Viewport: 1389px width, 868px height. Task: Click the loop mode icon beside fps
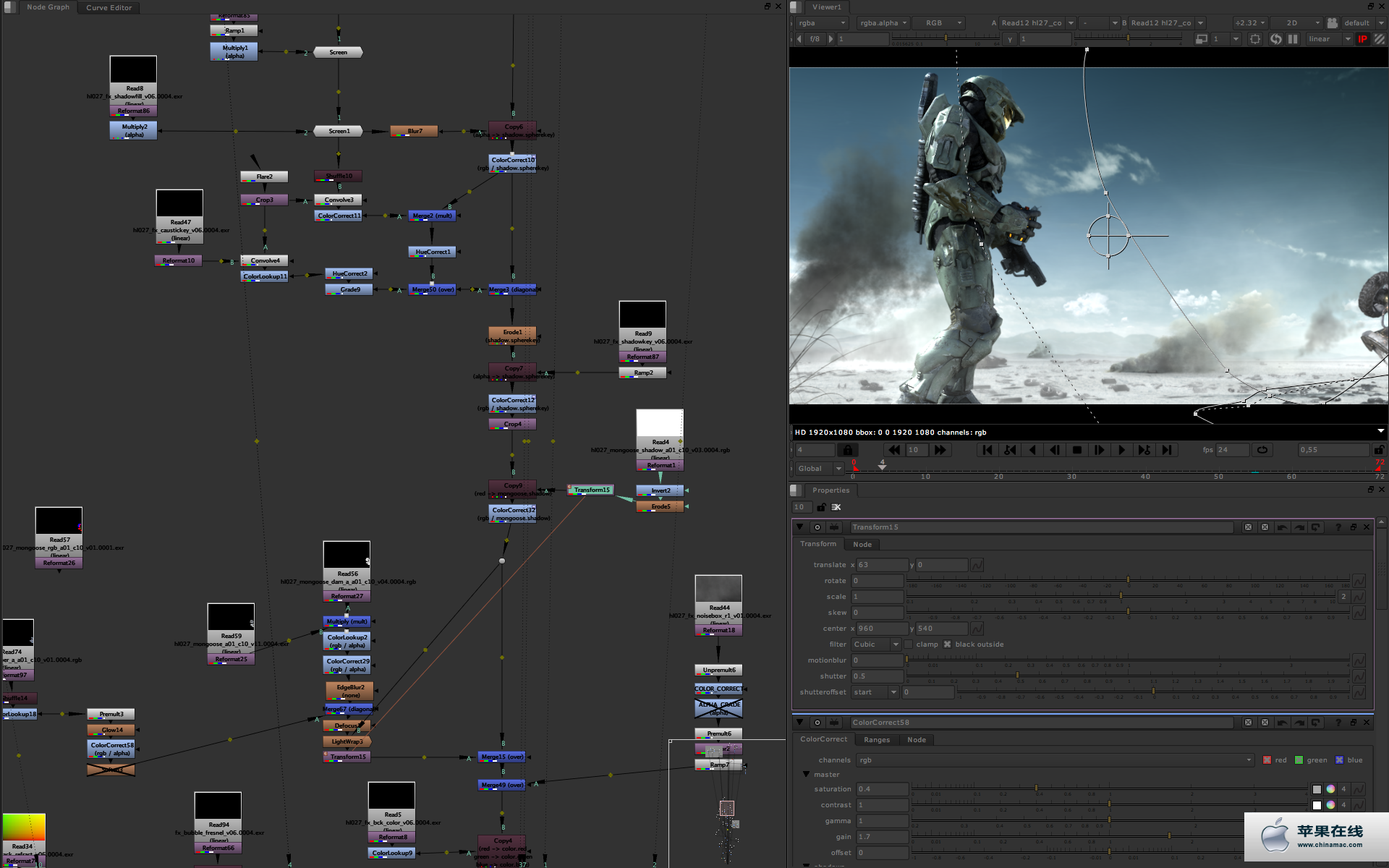tap(1262, 450)
